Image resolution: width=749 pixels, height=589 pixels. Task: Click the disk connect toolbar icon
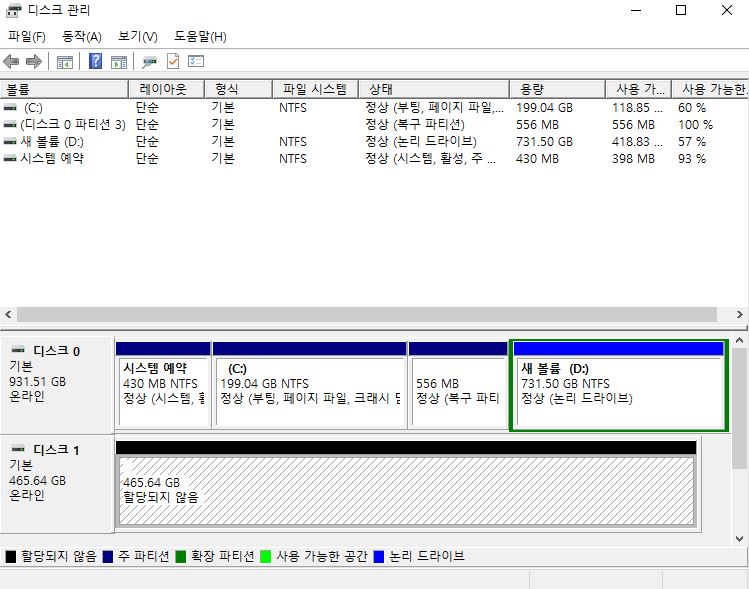tap(150, 62)
